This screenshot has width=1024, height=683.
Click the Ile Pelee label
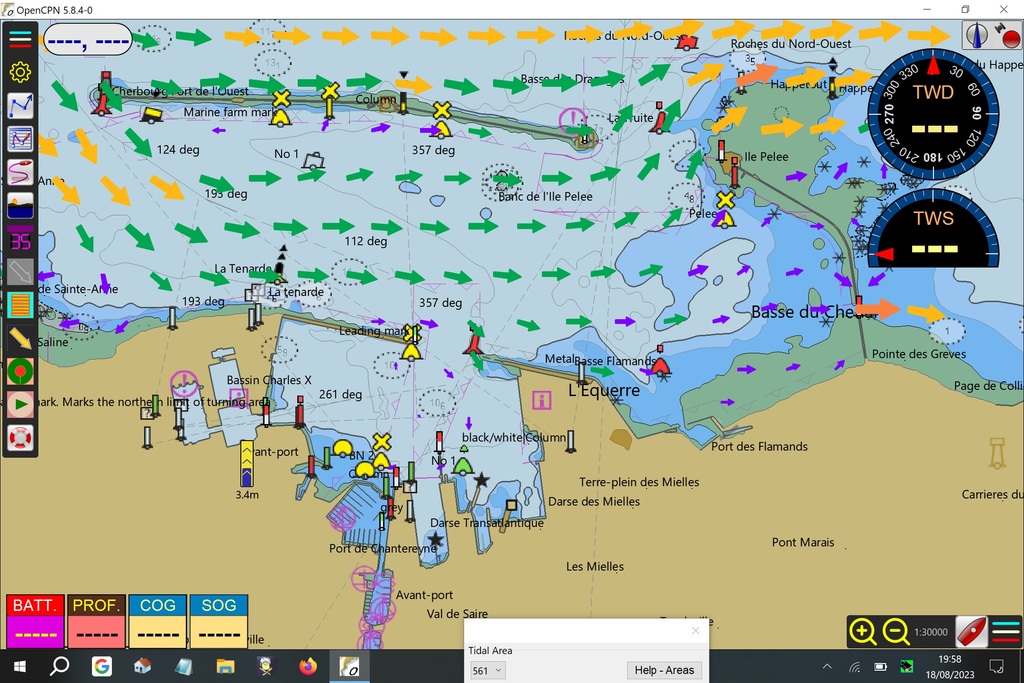(x=766, y=157)
